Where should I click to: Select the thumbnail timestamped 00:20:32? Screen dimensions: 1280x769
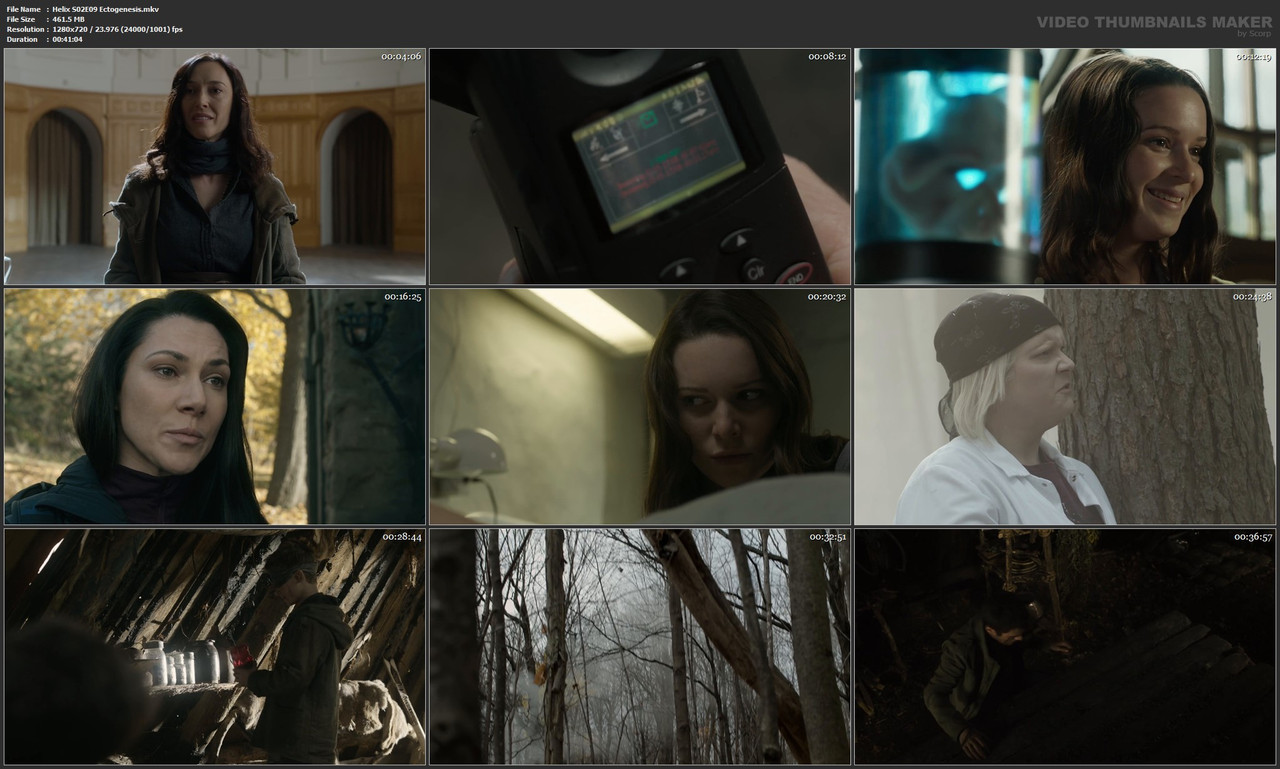tap(640, 407)
